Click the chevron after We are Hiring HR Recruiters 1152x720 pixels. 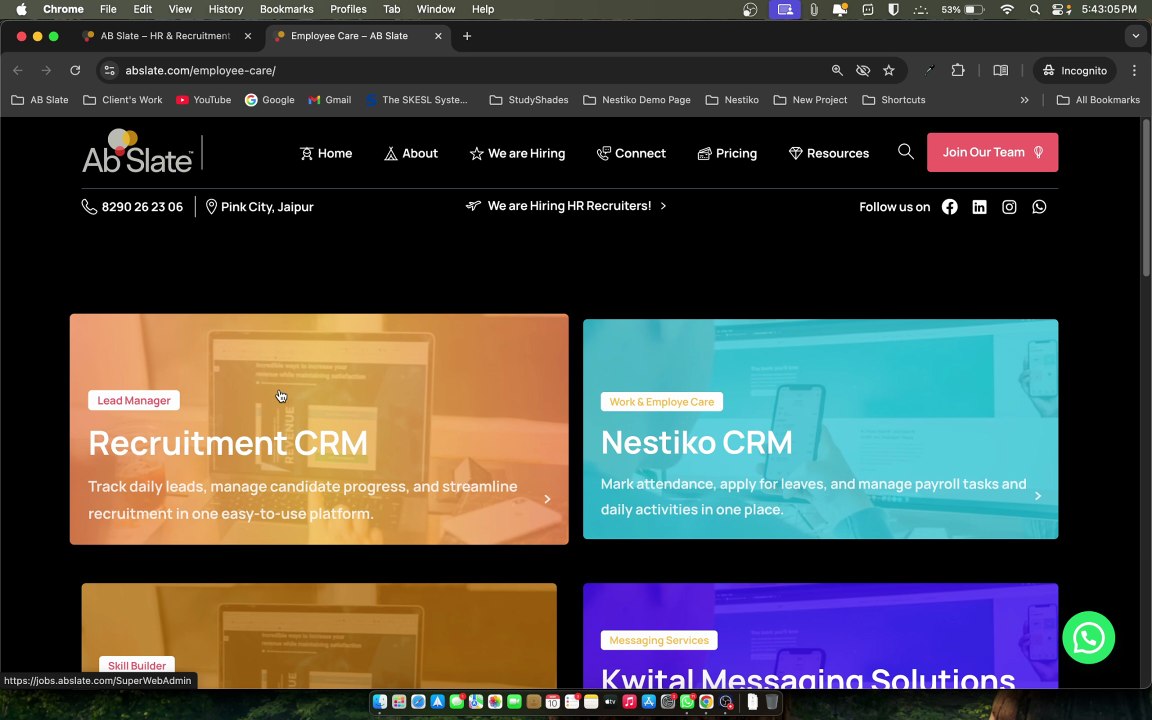click(x=663, y=206)
